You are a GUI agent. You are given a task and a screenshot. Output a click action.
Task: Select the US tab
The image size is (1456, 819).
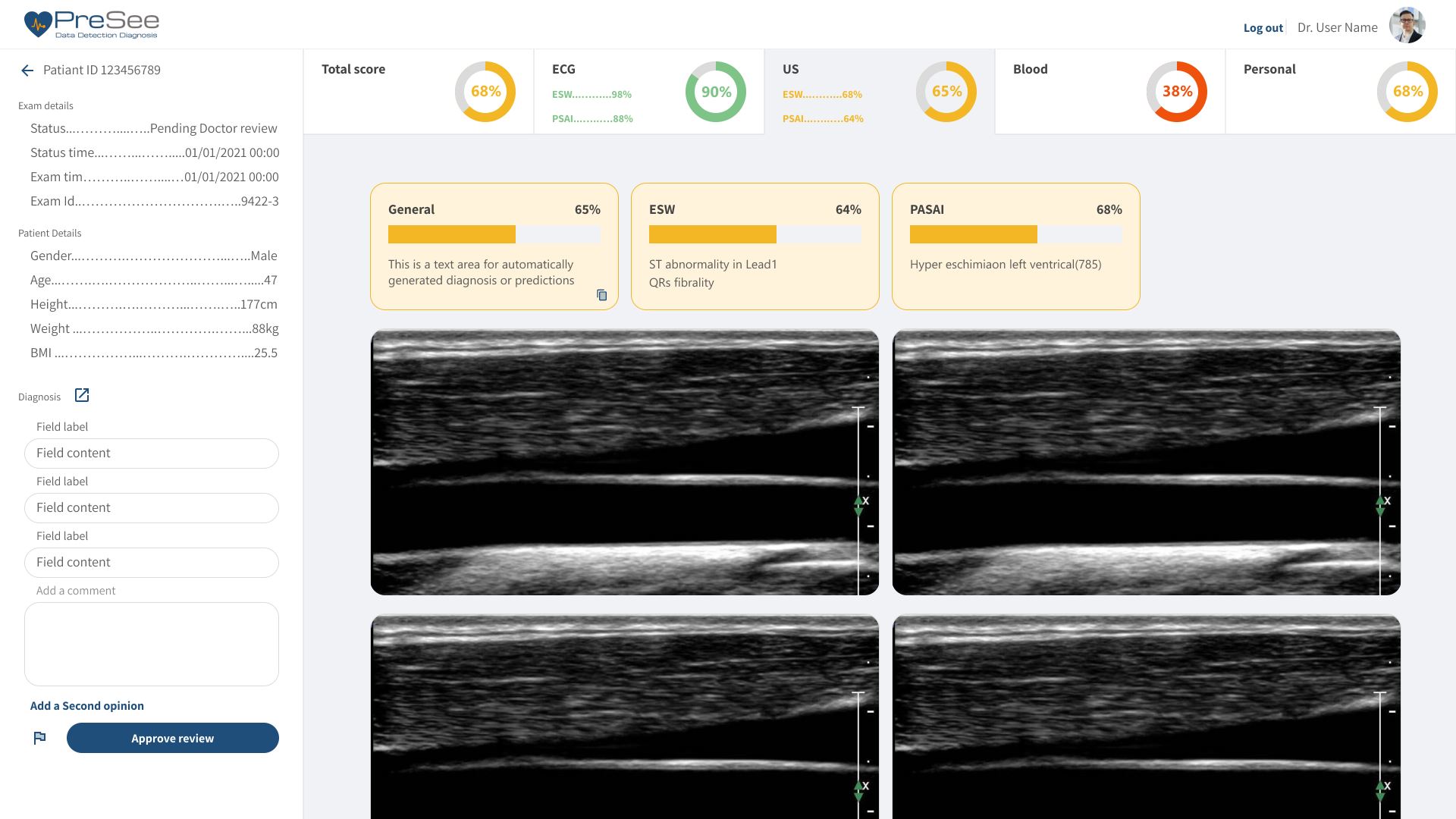click(880, 92)
